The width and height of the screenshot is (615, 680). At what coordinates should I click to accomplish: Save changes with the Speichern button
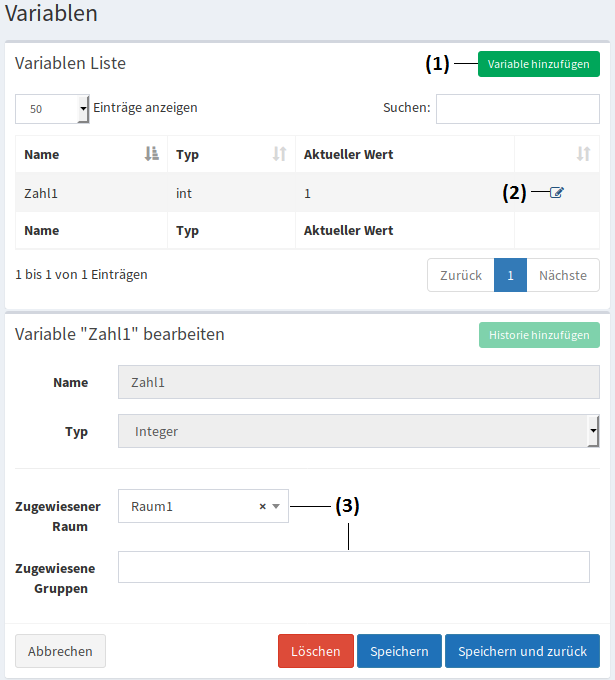click(x=399, y=651)
